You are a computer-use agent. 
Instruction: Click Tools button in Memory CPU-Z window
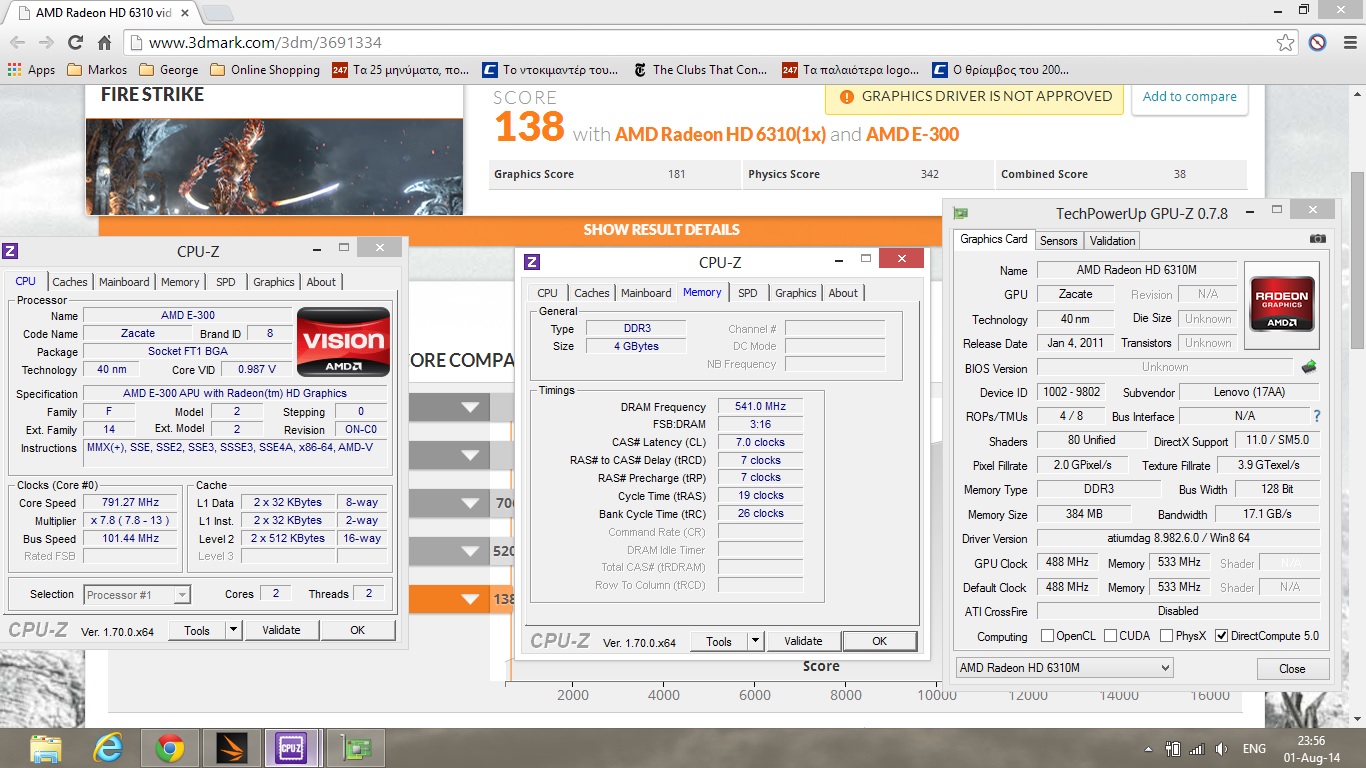click(x=719, y=642)
